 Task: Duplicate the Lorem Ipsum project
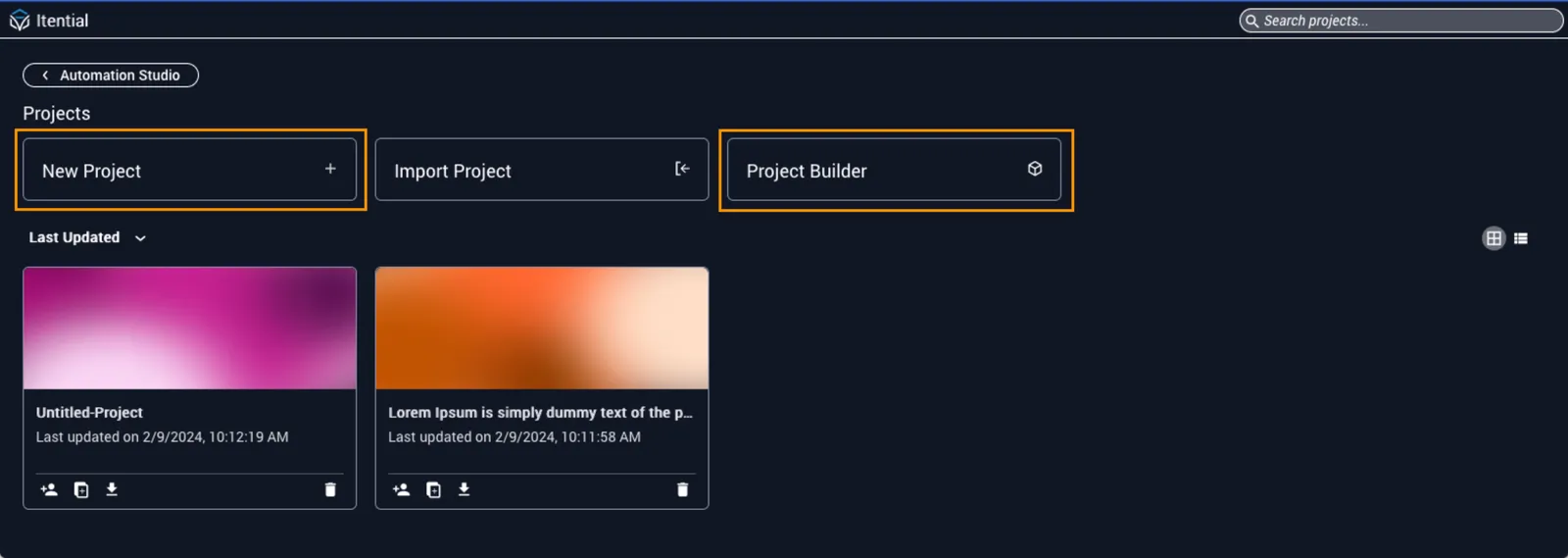pyautogui.click(x=433, y=489)
